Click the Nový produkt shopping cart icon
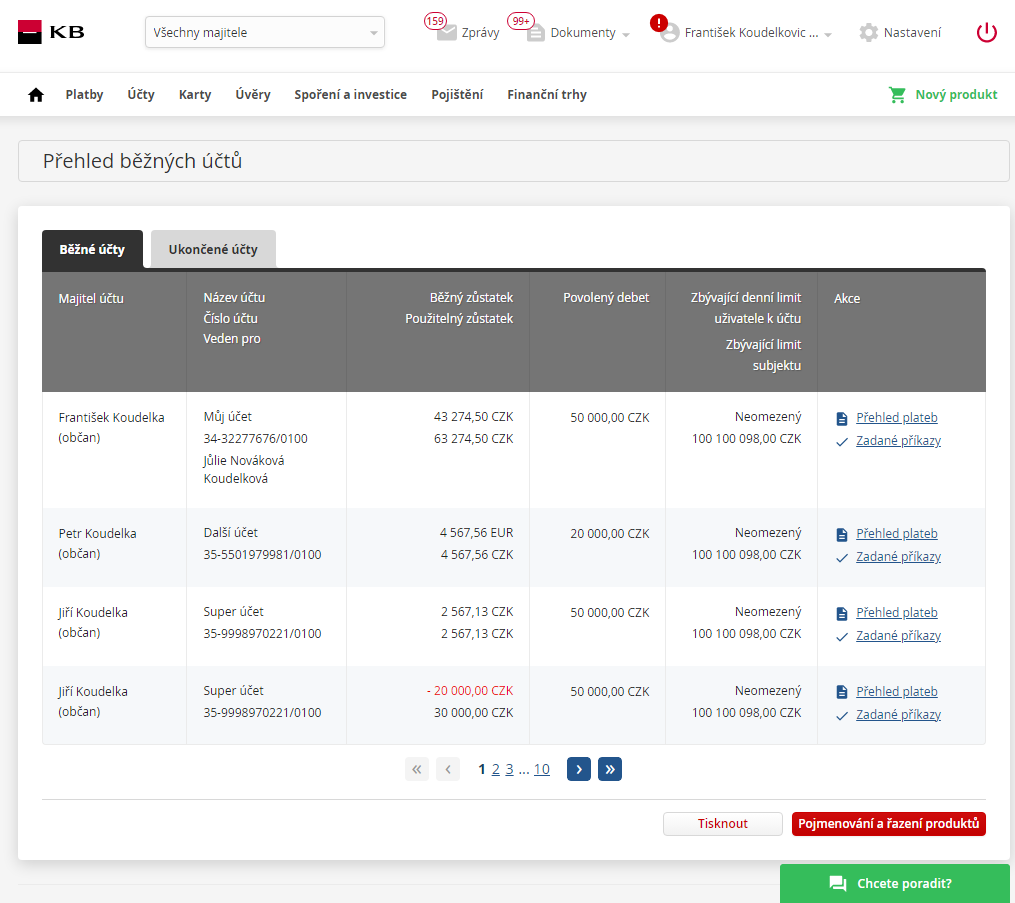 click(897, 95)
